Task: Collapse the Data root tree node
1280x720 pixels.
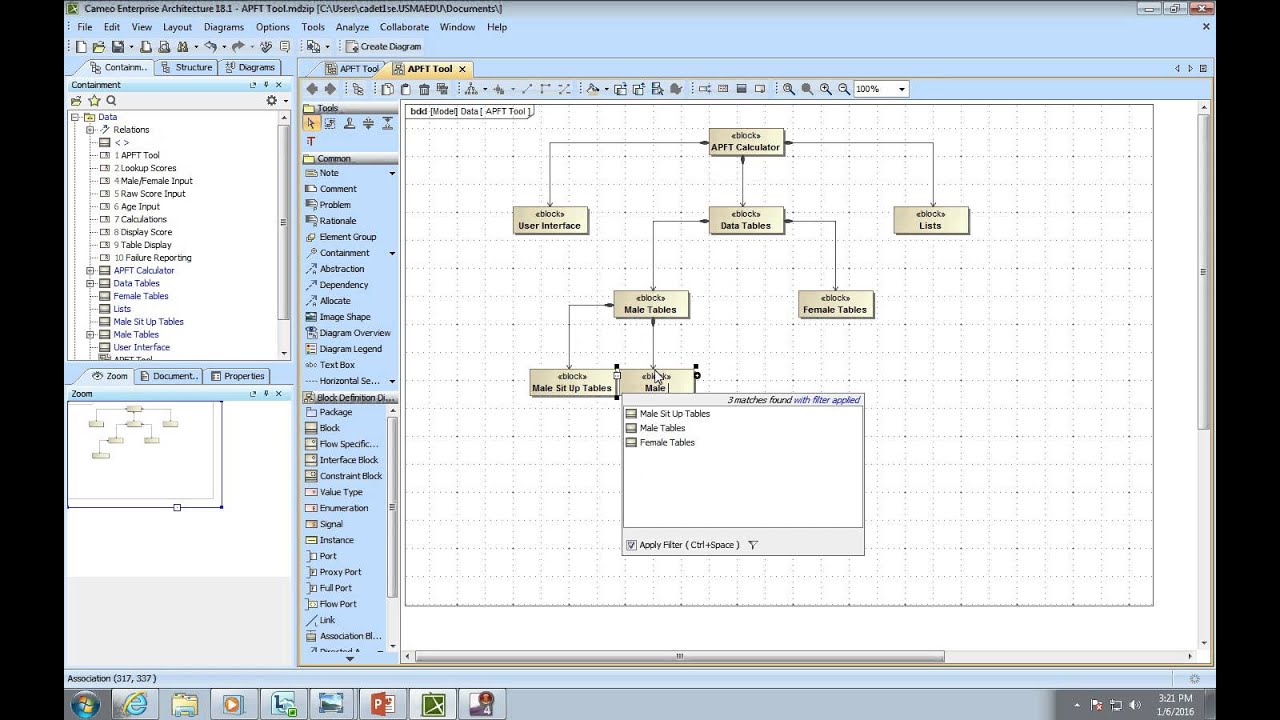Action: pyautogui.click(x=75, y=117)
